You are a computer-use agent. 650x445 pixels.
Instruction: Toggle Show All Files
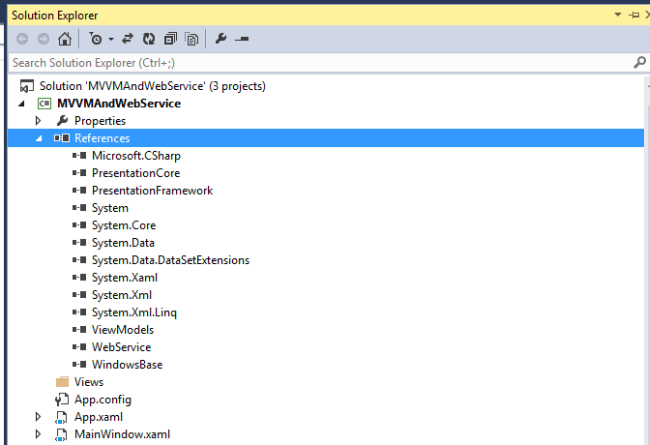(192, 39)
